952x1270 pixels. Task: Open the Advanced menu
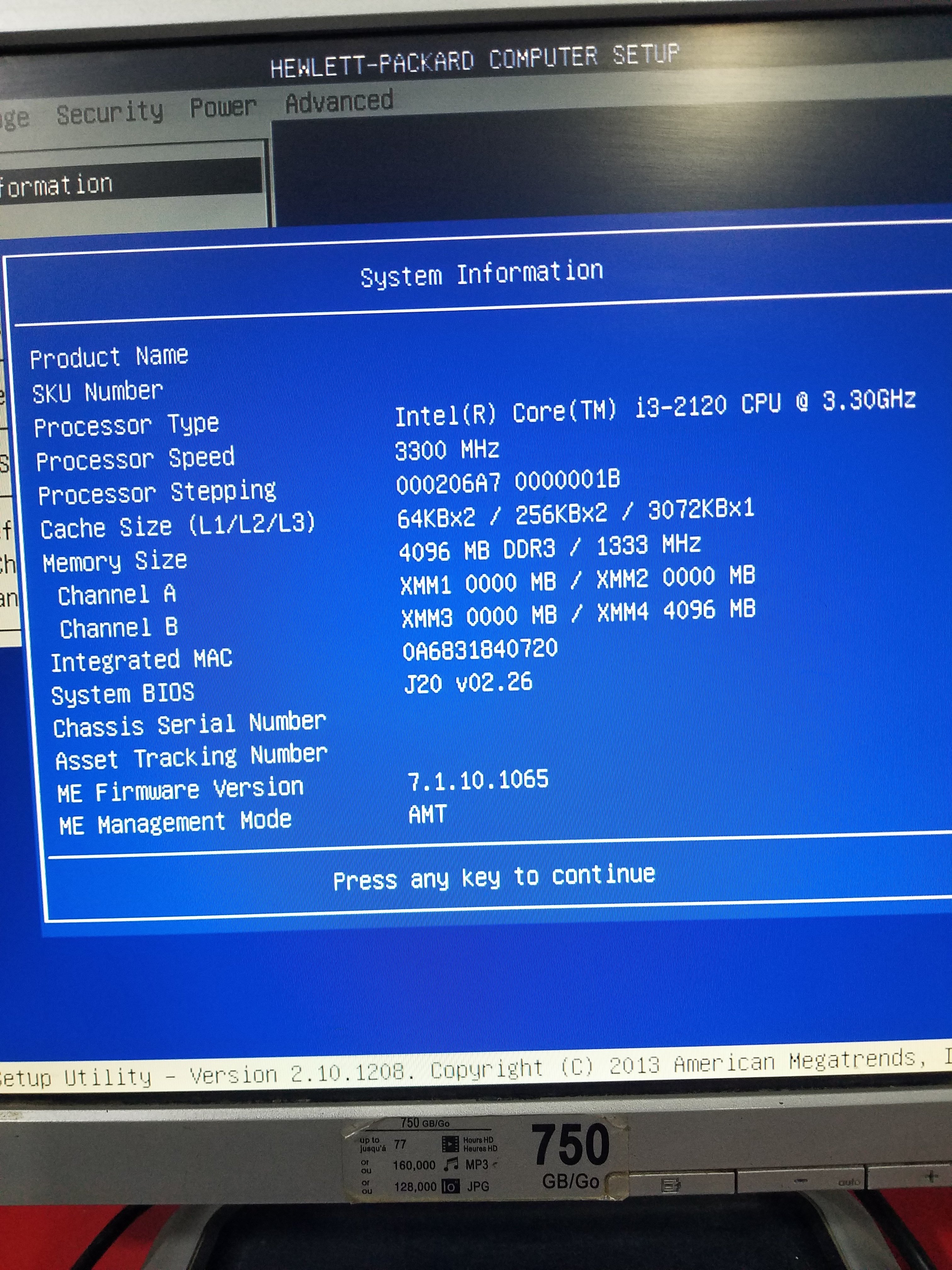339,101
